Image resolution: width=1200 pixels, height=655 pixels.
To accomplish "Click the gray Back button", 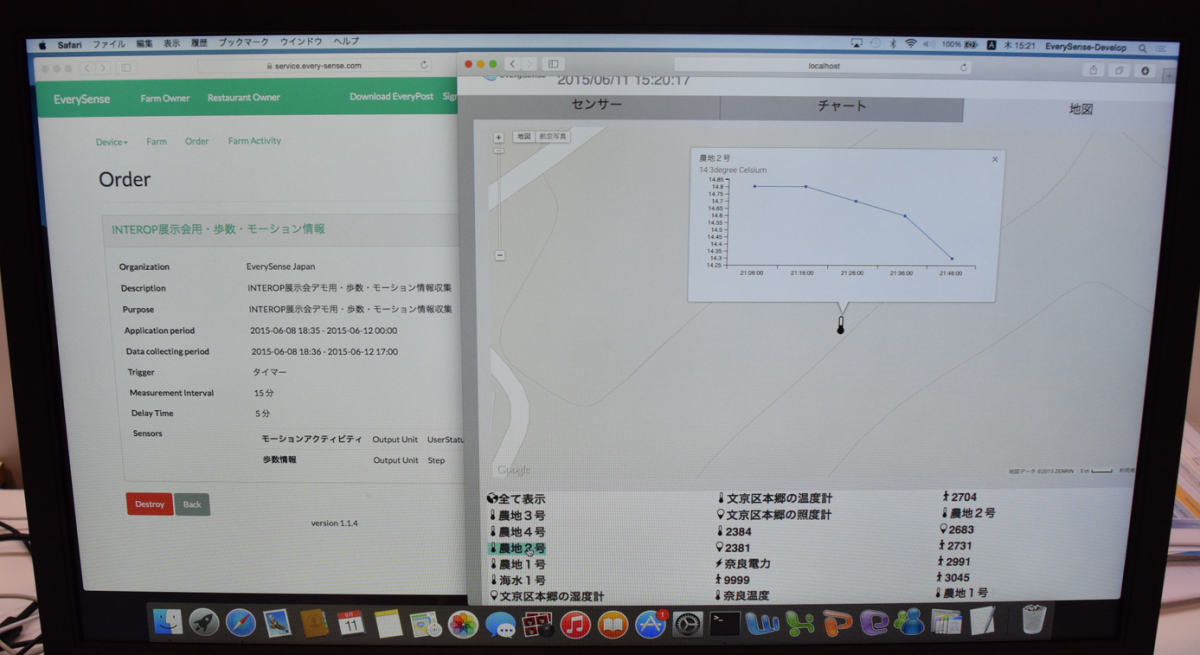I will point(192,504).
